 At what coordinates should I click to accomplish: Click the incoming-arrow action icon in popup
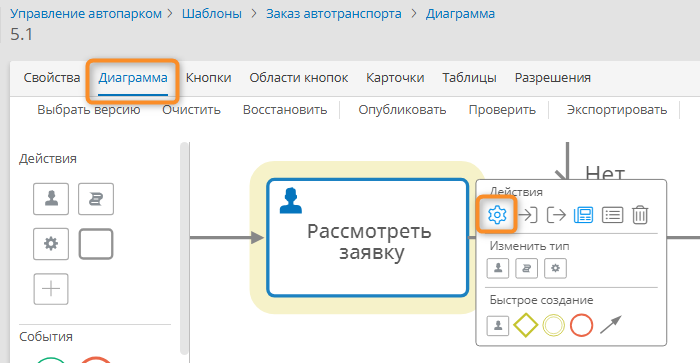(x=528, y=215)
